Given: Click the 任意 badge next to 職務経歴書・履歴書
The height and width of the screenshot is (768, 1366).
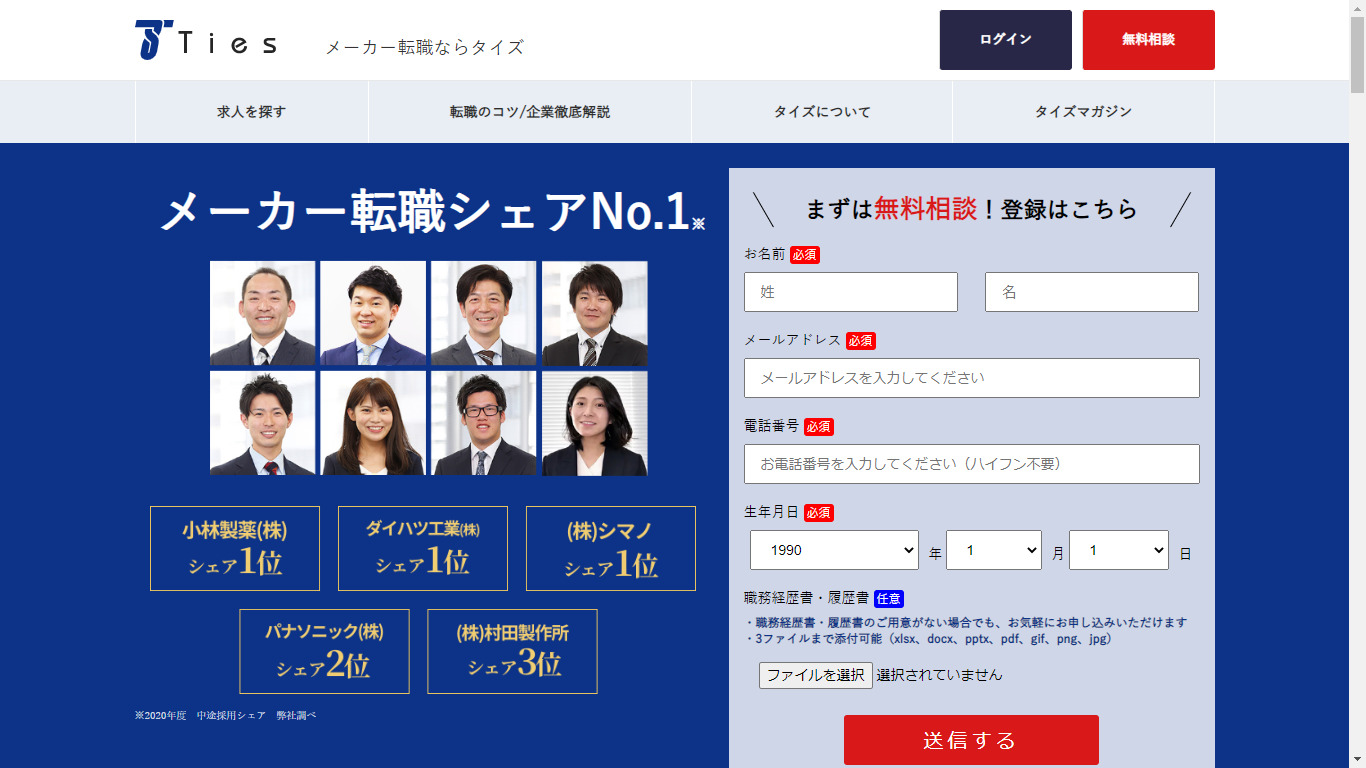Looking at the screenshot, I should pyautogui.click(x=889, y=599).
